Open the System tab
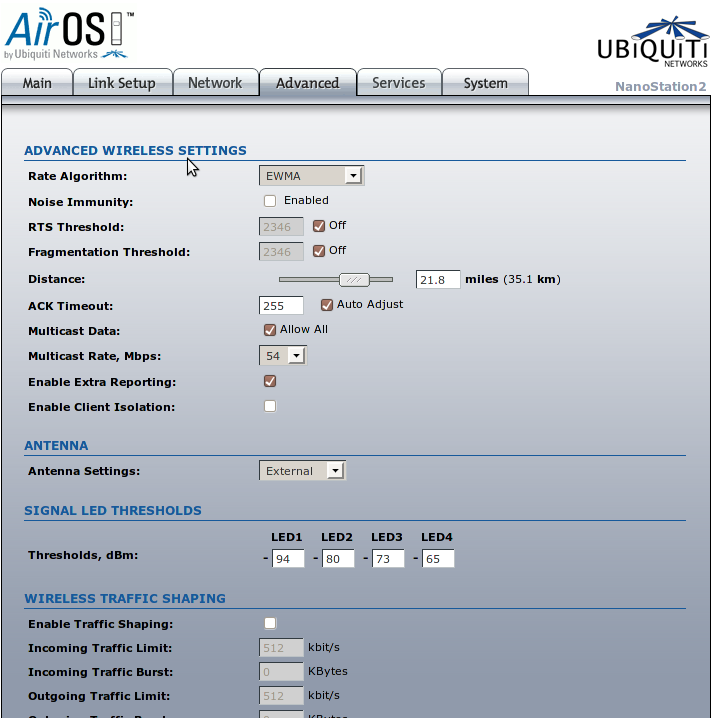The image size is (712, 718). (x=485, y=83)
